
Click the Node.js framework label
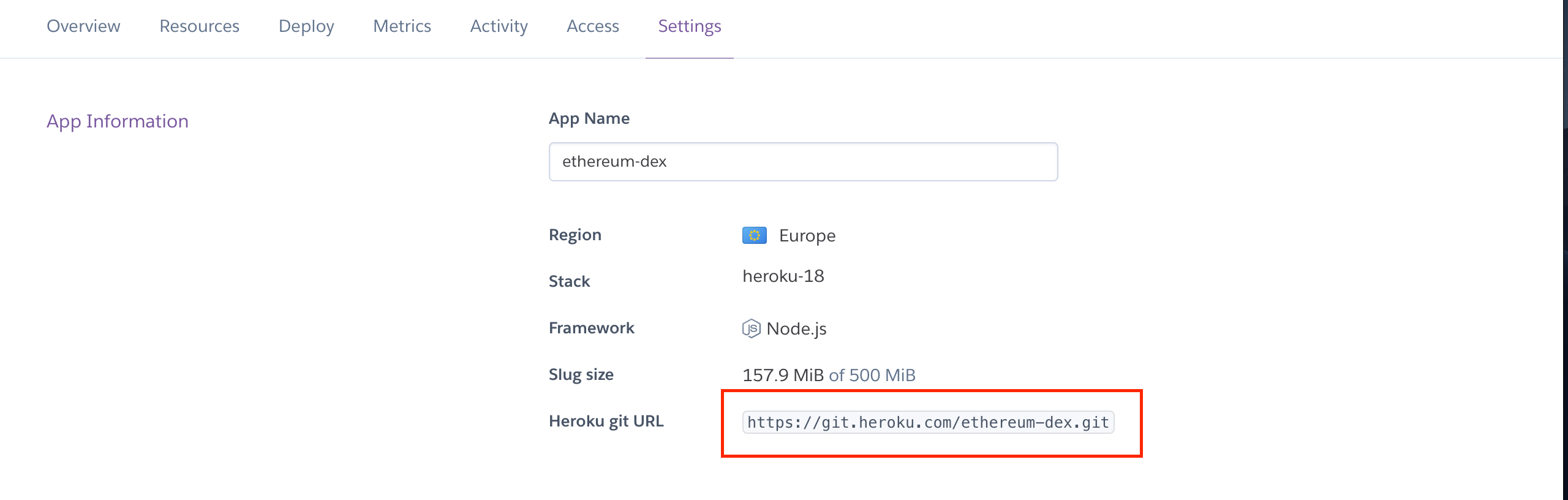pyautogui.click(x=796, y=329)
